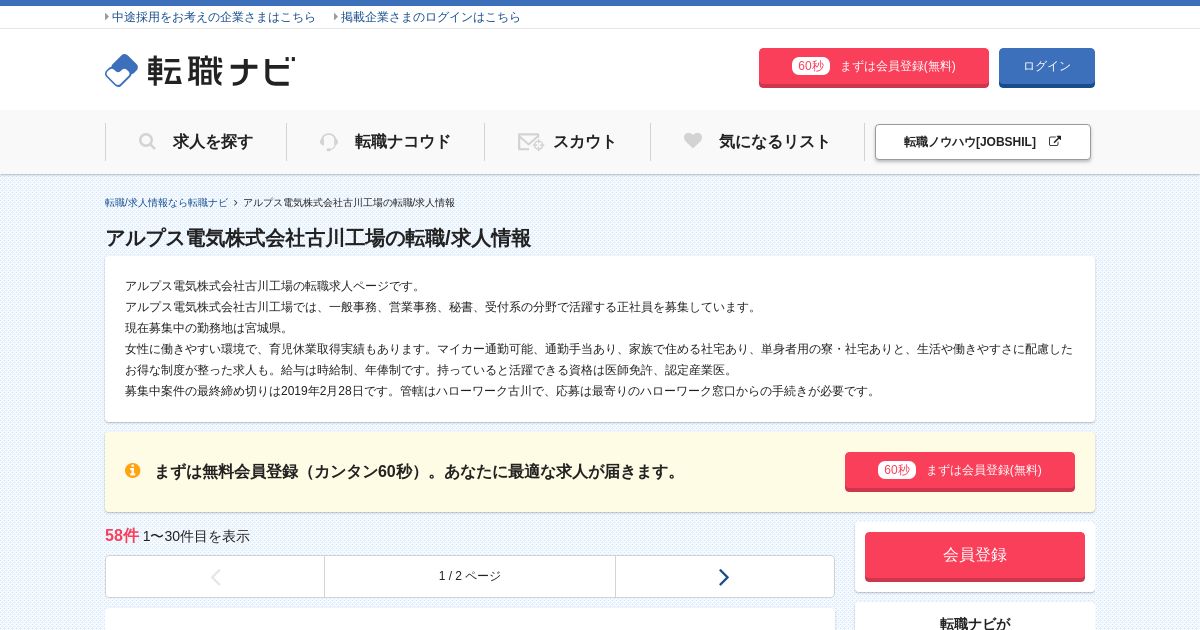Click the disabled previous page arrow
Screen dimensions: 1200x630
pos(215,577)
